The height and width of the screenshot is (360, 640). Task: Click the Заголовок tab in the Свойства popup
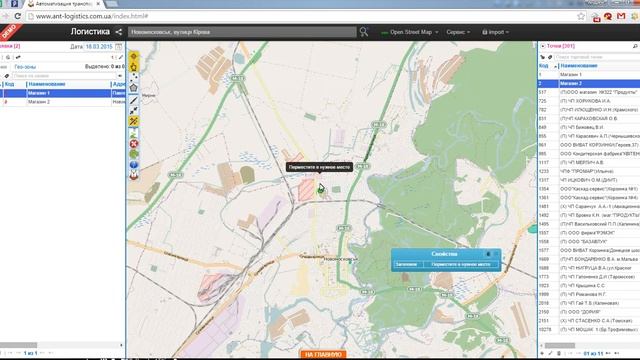(406, 264)
